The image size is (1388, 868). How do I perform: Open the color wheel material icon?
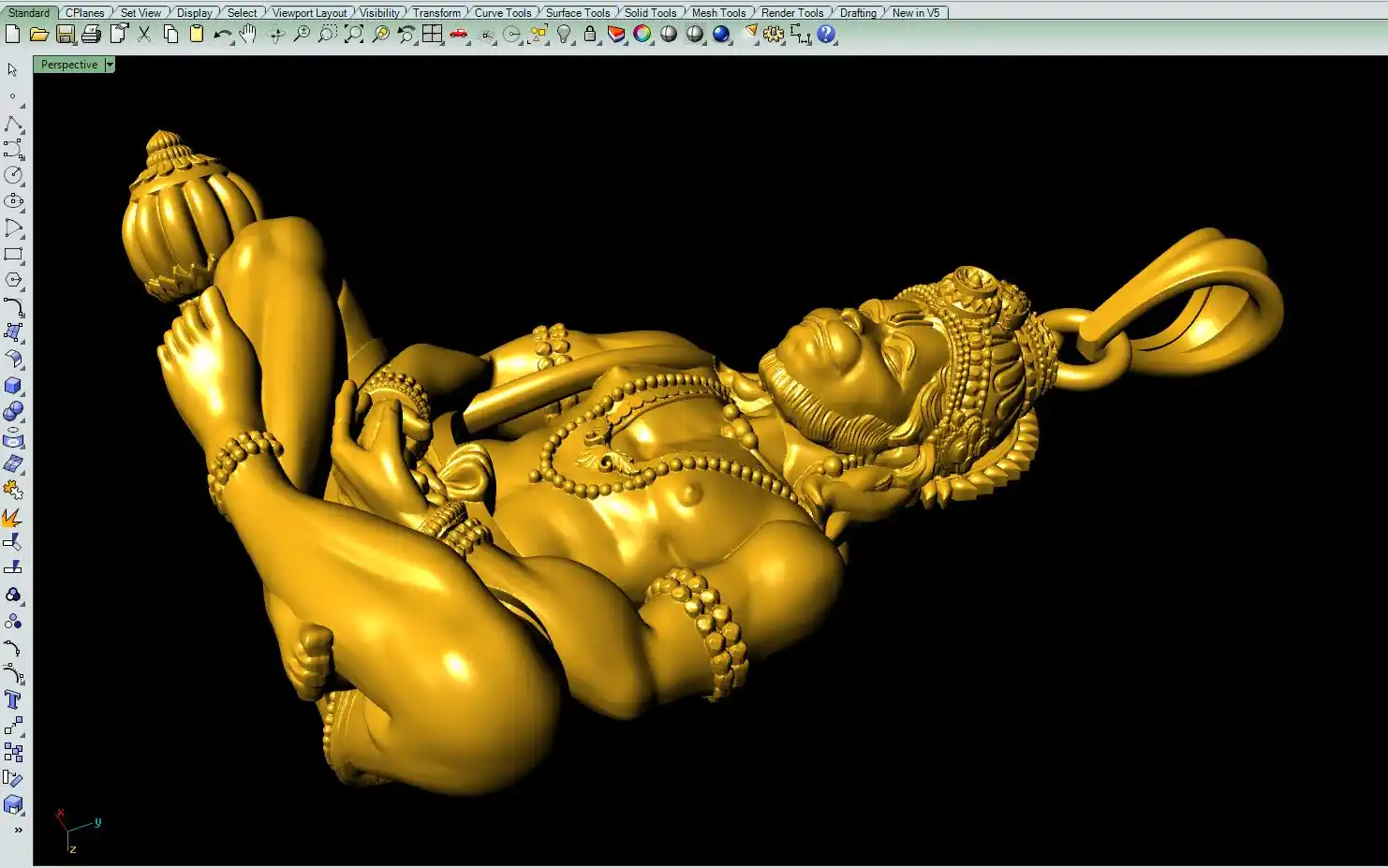point(642,35)
